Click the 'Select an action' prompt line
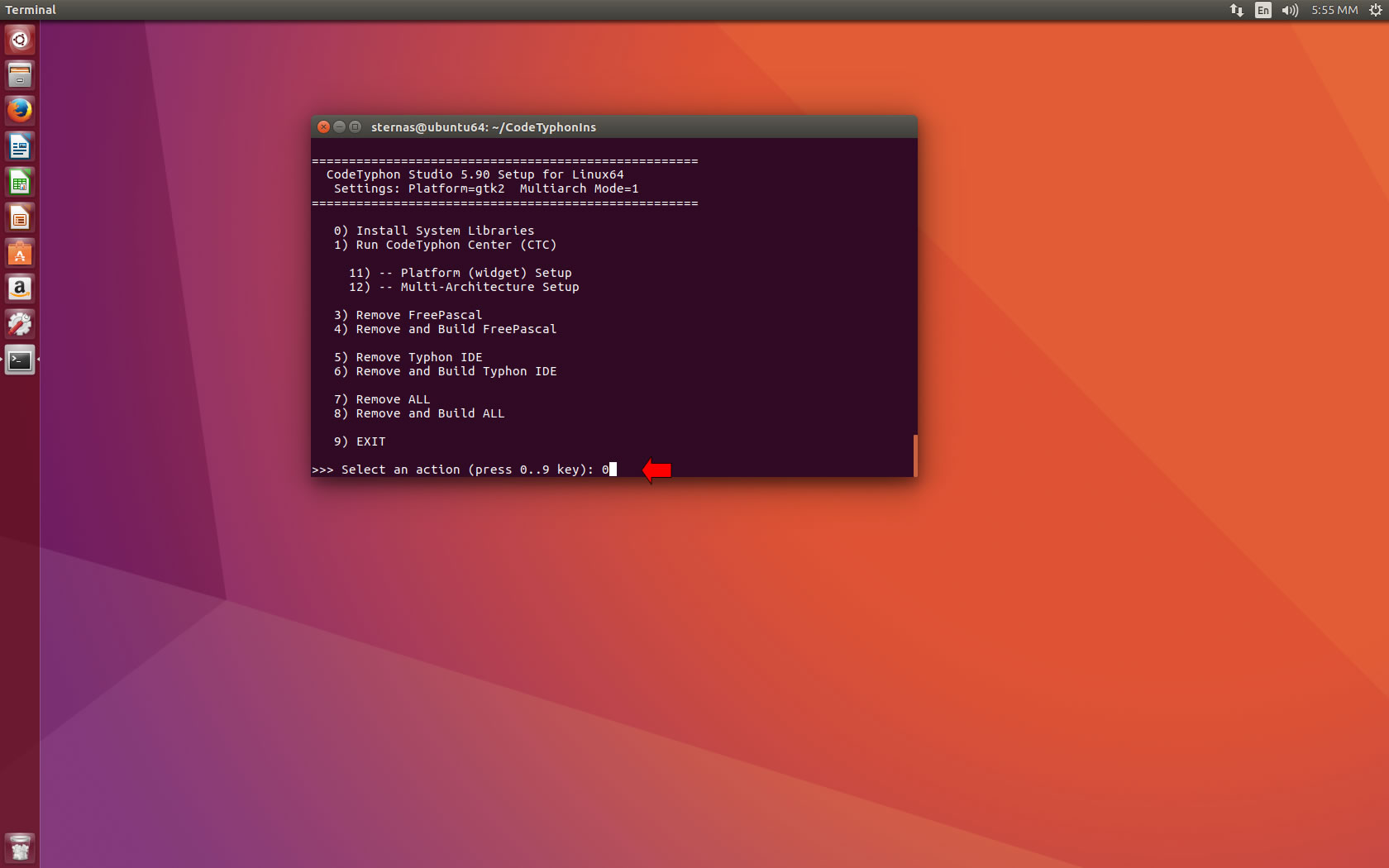The height and width of the screenshot is (868, 1389). (x=464, y=470)
